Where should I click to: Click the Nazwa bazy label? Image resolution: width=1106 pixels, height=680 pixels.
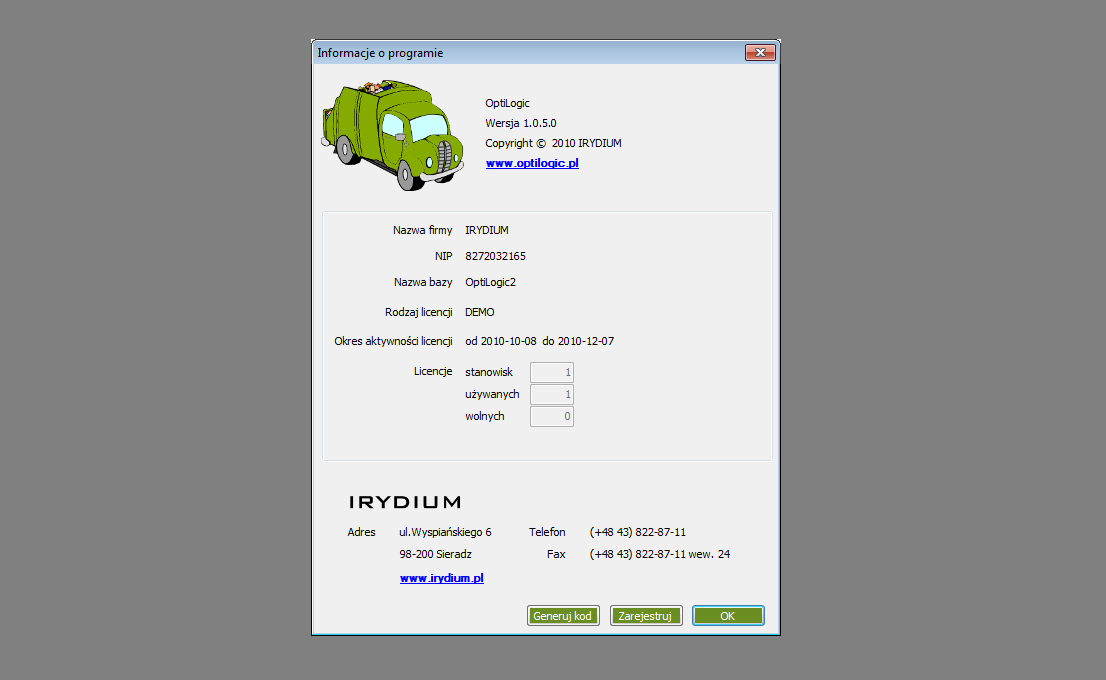pyautogui.click(x=423, y=282)
